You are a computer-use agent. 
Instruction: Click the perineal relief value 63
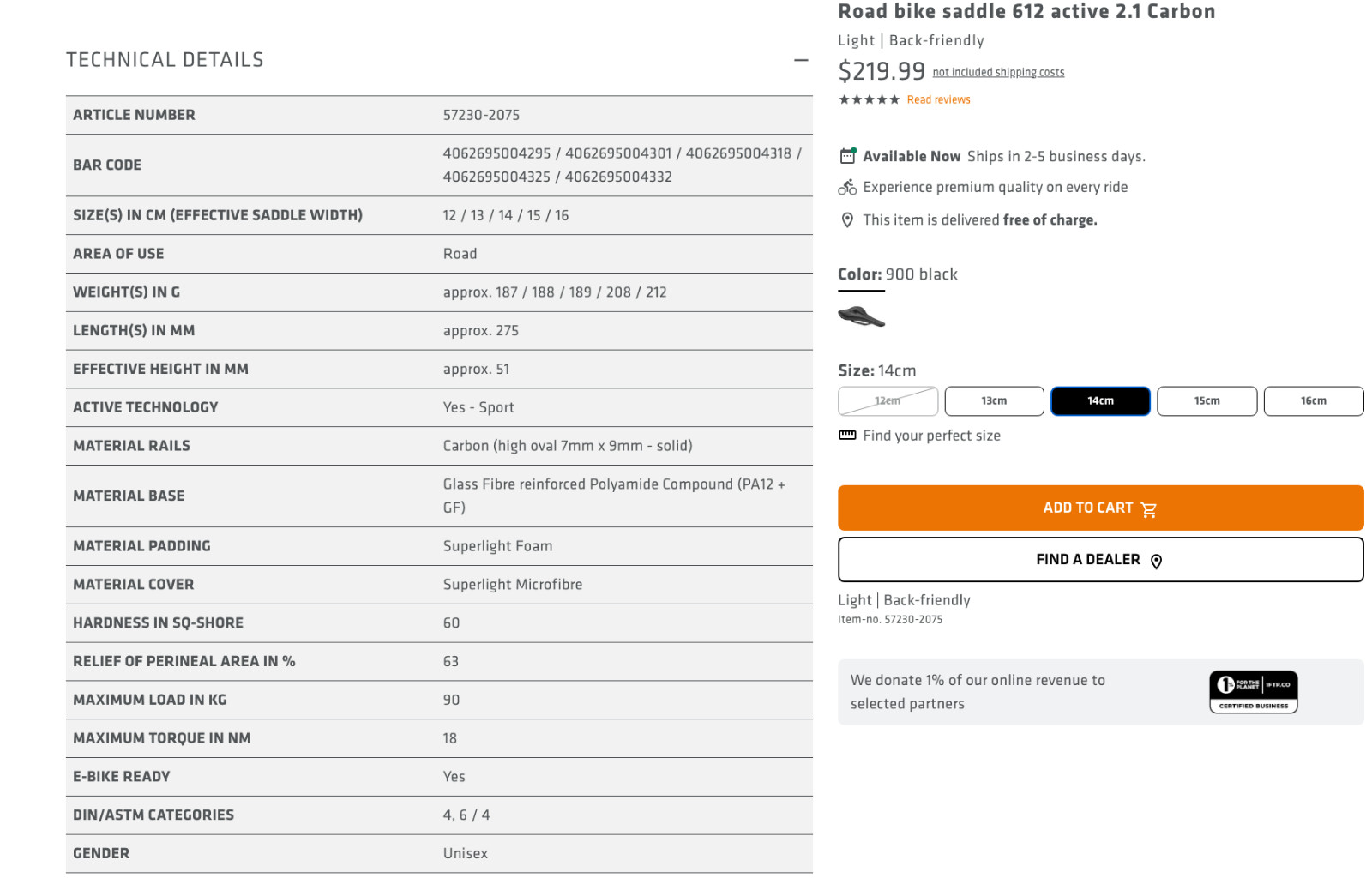point(451,662)
